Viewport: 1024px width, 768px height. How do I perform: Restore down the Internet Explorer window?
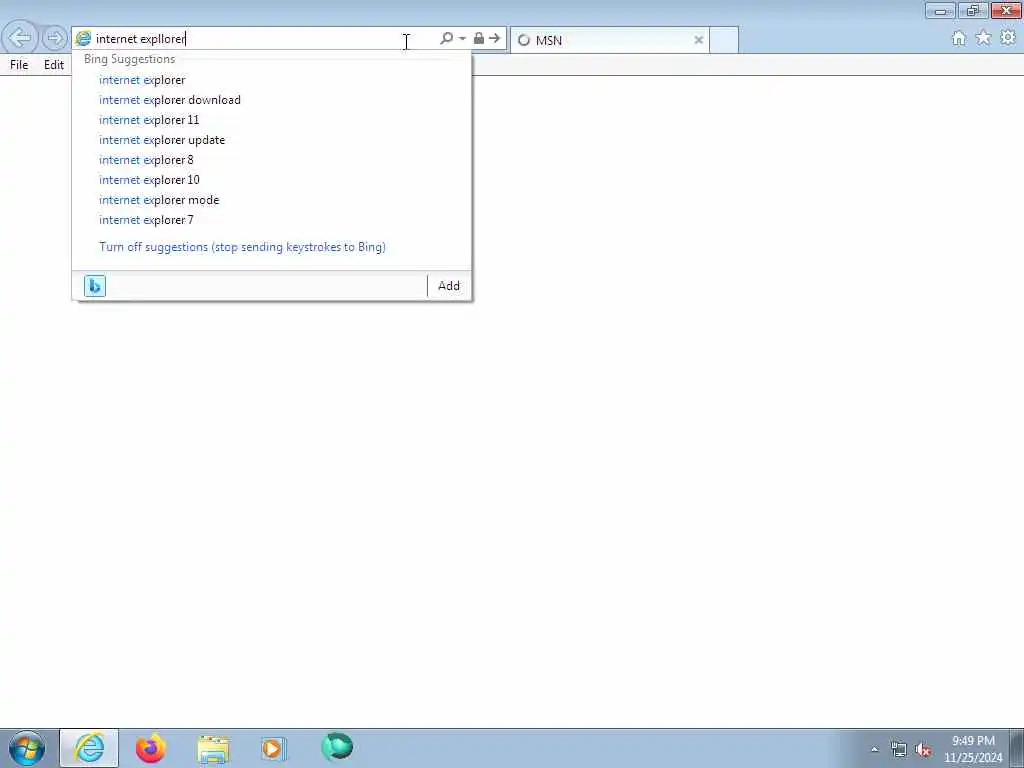(973, 10)
